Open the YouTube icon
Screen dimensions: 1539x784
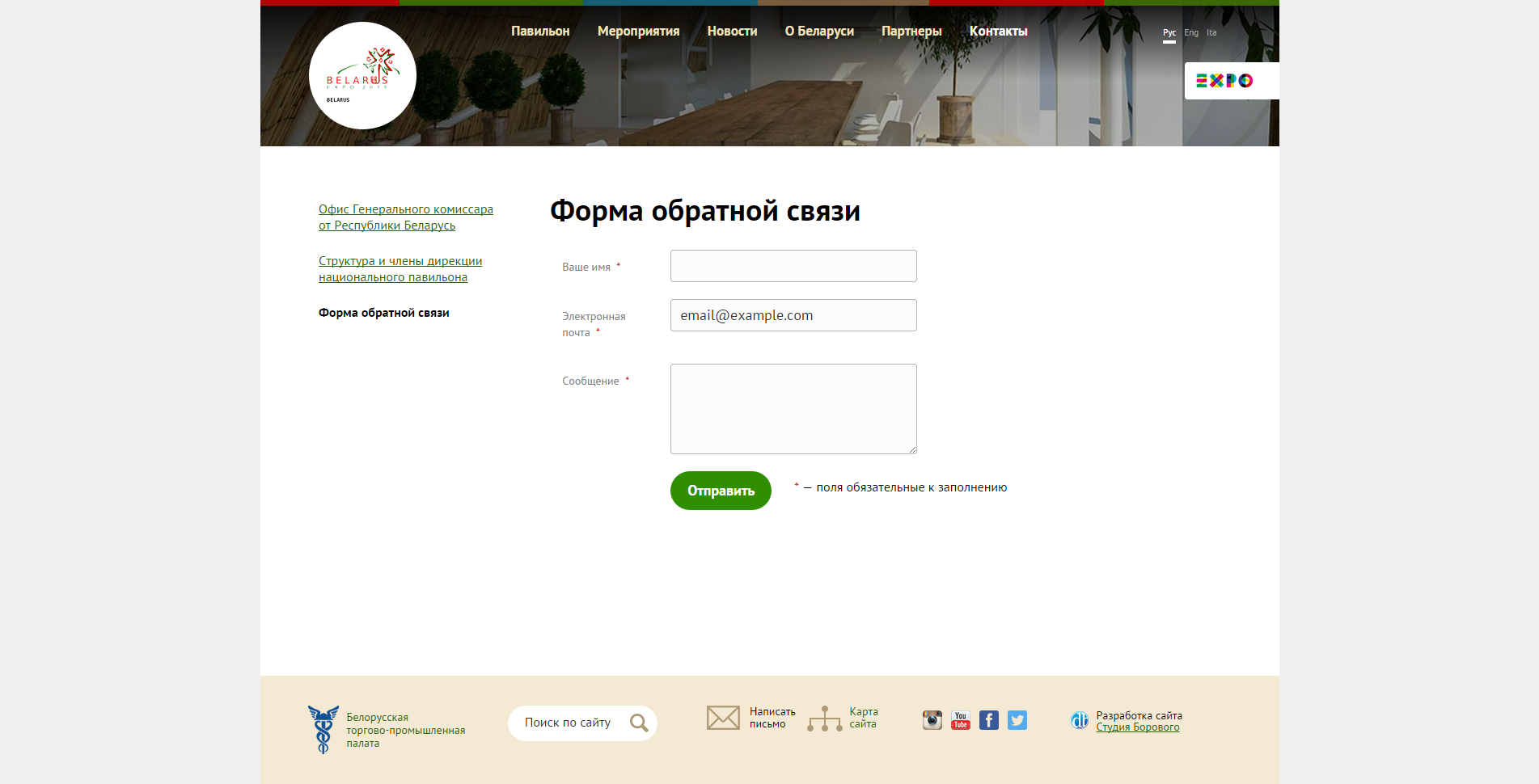click(961, 720)
